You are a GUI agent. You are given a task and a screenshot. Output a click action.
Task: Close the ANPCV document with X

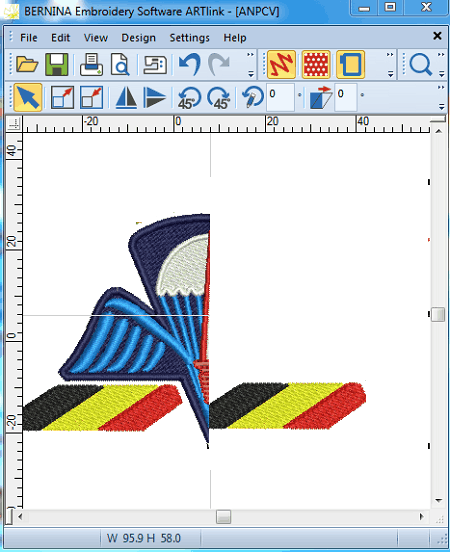point(437,36)
